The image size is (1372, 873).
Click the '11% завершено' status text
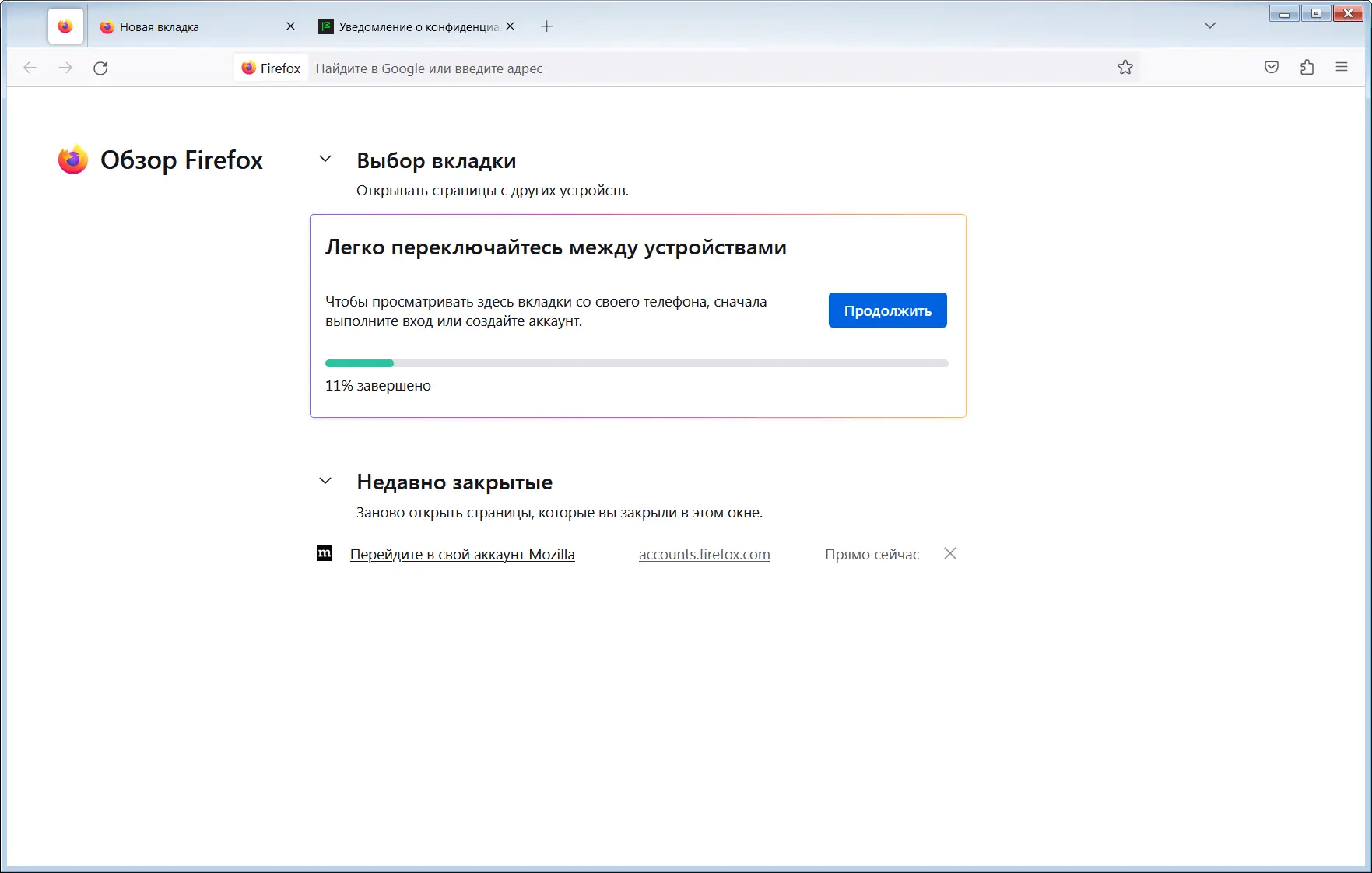[x=378, y=386]
